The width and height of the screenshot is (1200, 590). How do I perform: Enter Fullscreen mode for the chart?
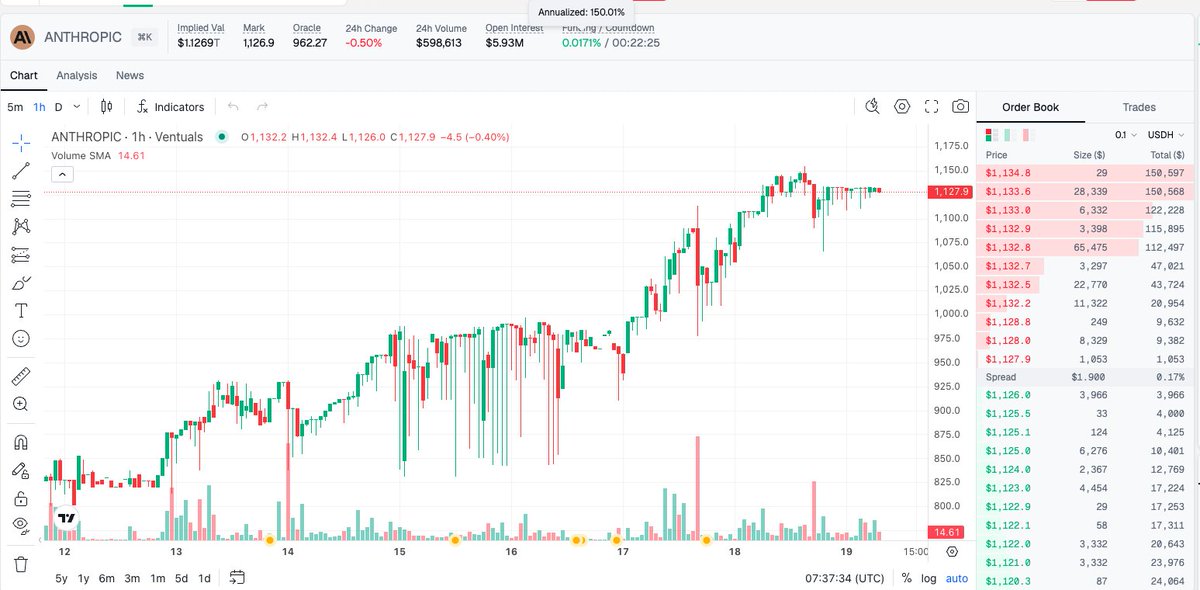pyautogui.click(x=931, y=106)
